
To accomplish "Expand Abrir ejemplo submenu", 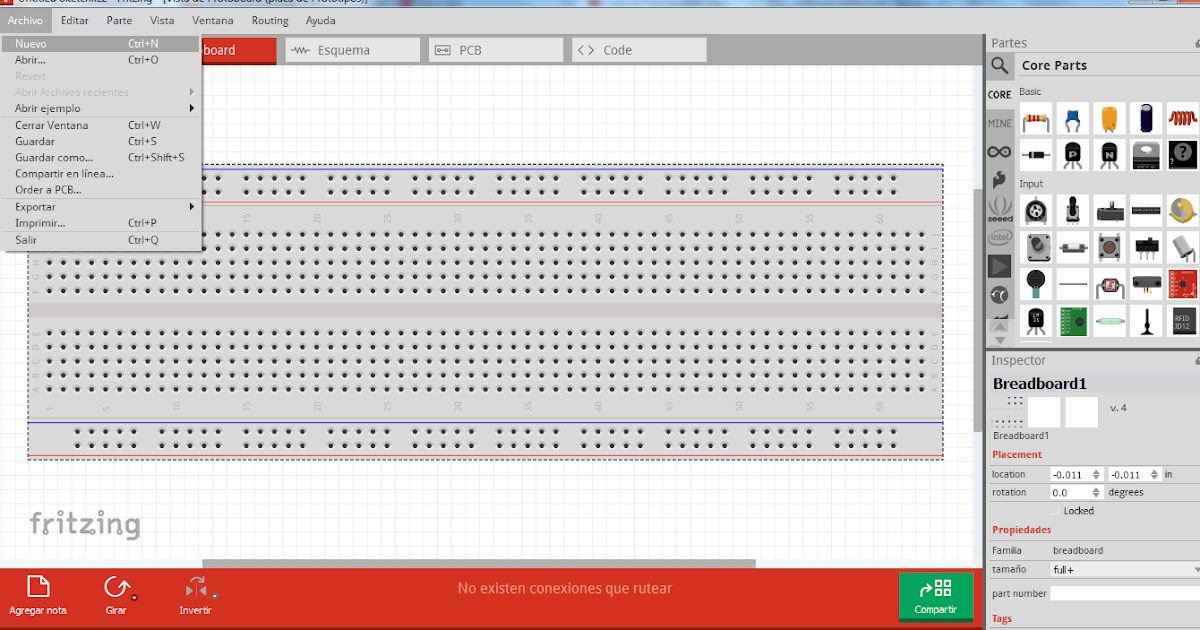I will pyautogui.click(x=101, y=108).
